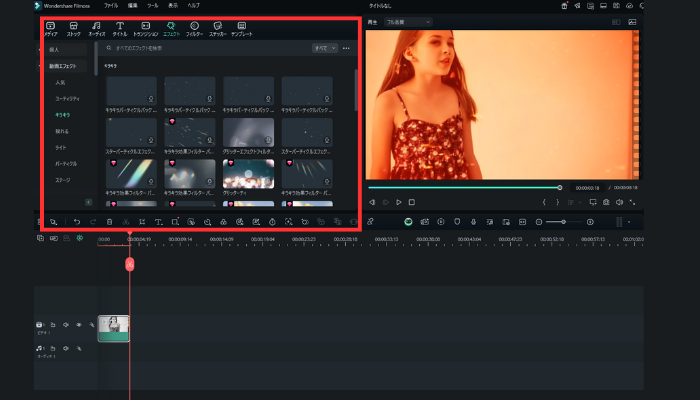This screenshot has width=700, height=400.
Task: Add a marker with the shield icon
Action: tap(457, 221)
